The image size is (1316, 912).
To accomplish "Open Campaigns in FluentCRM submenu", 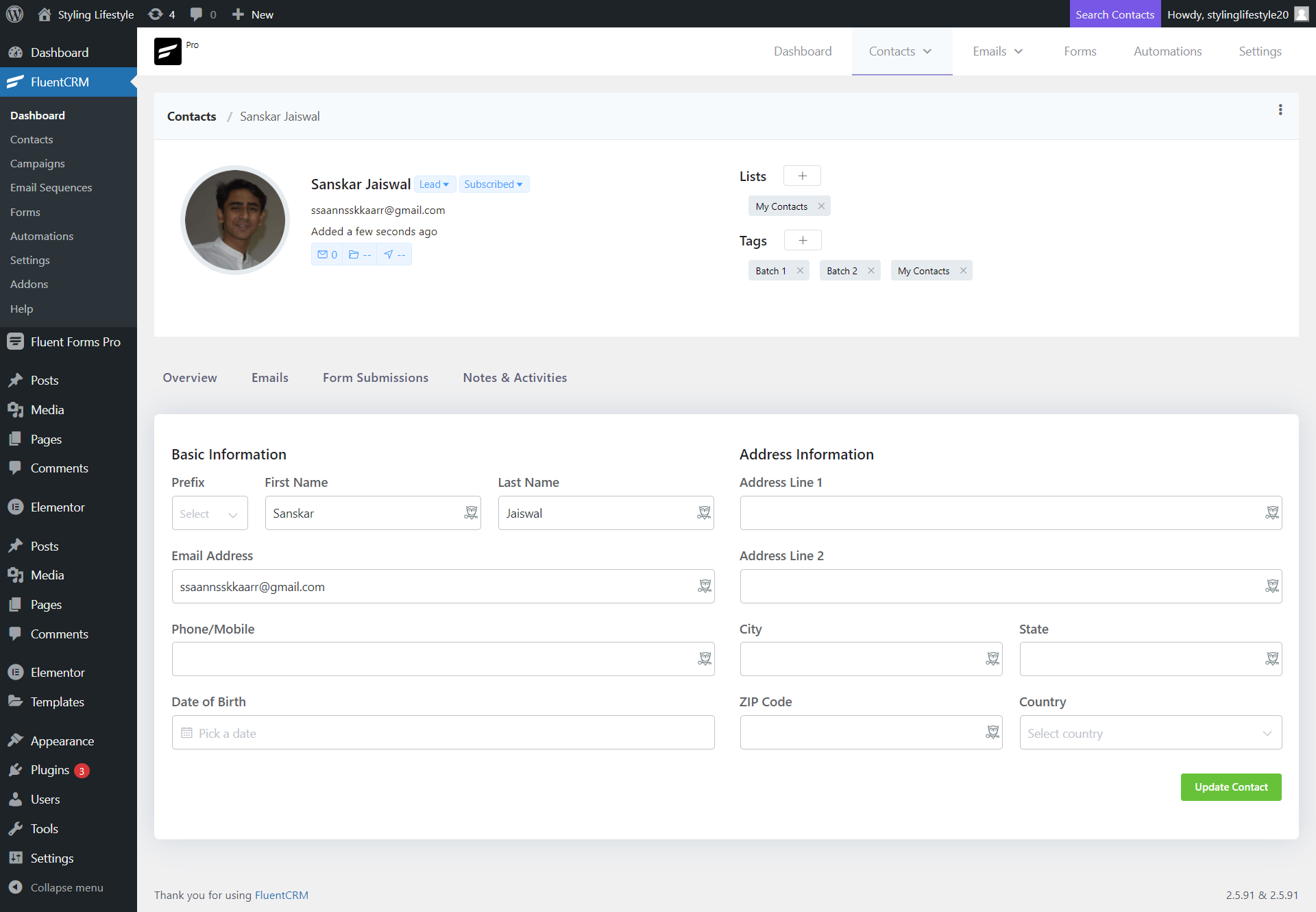I will (38, 163).
